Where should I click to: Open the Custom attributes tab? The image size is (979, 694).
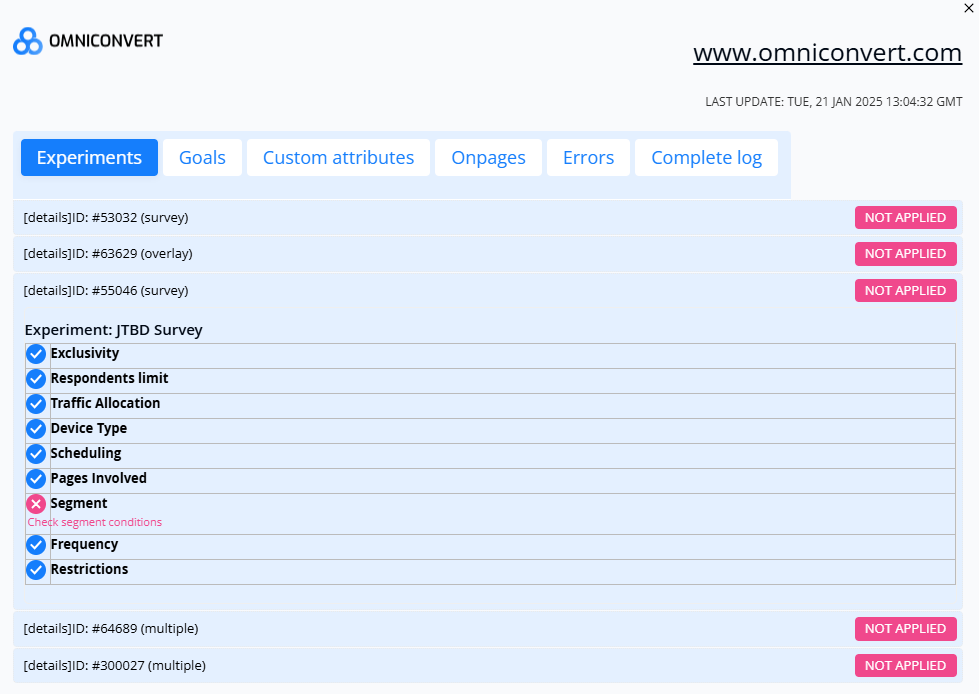pyautogui.click(x=338, y=157)
